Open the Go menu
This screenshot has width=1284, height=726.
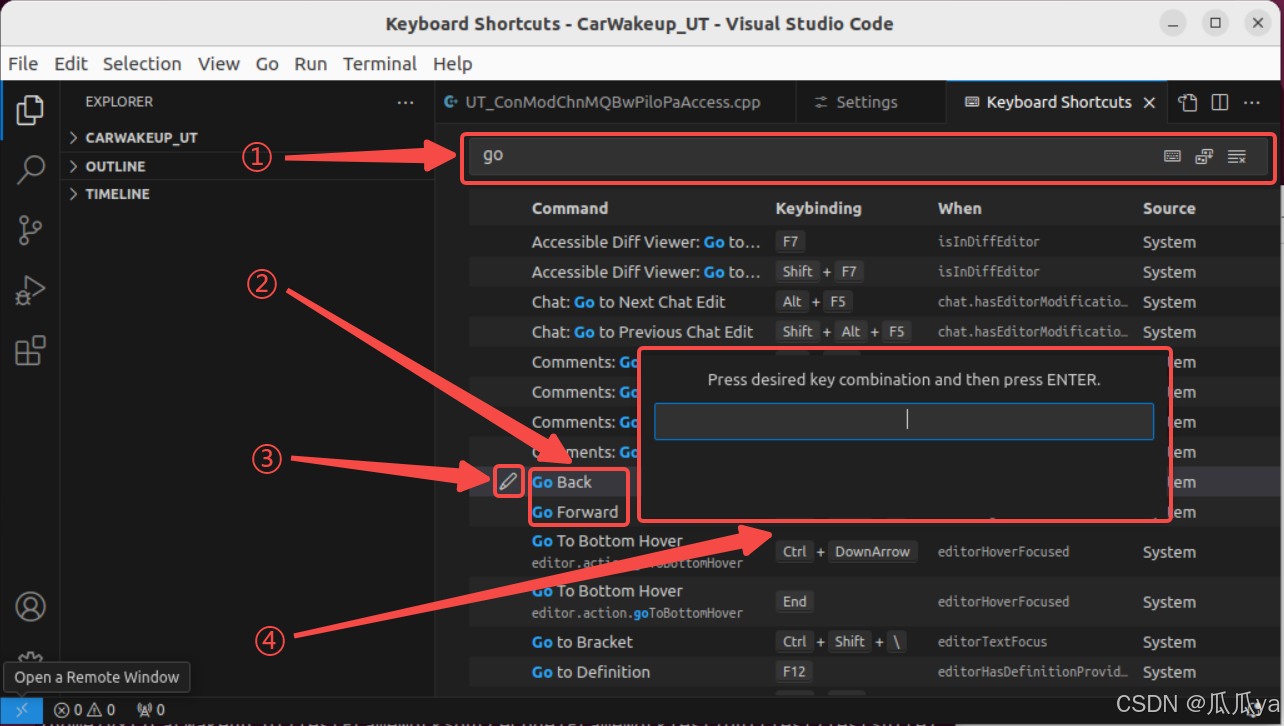point(267,64)
